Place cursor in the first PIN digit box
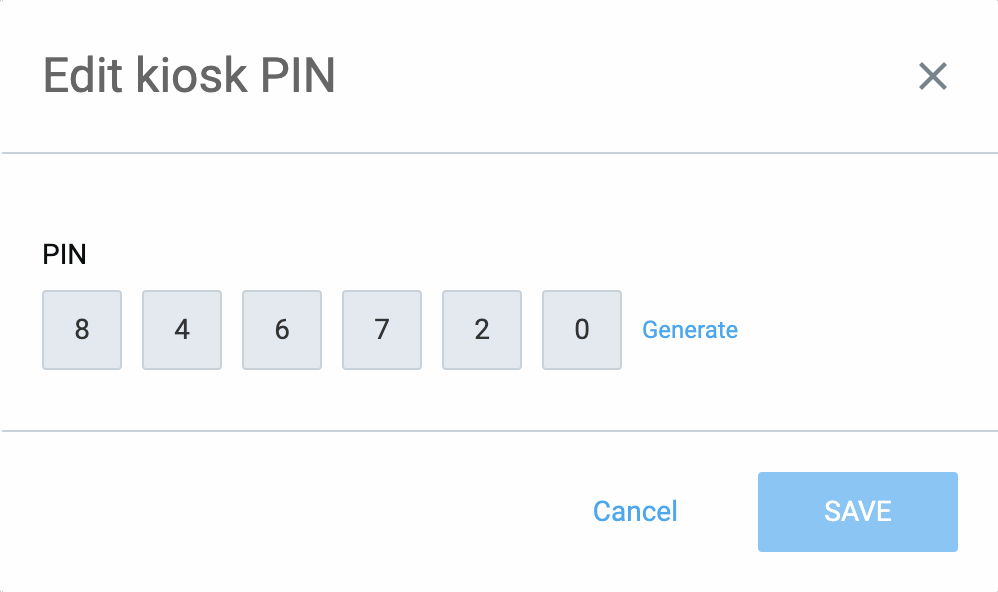 (82, 330)
